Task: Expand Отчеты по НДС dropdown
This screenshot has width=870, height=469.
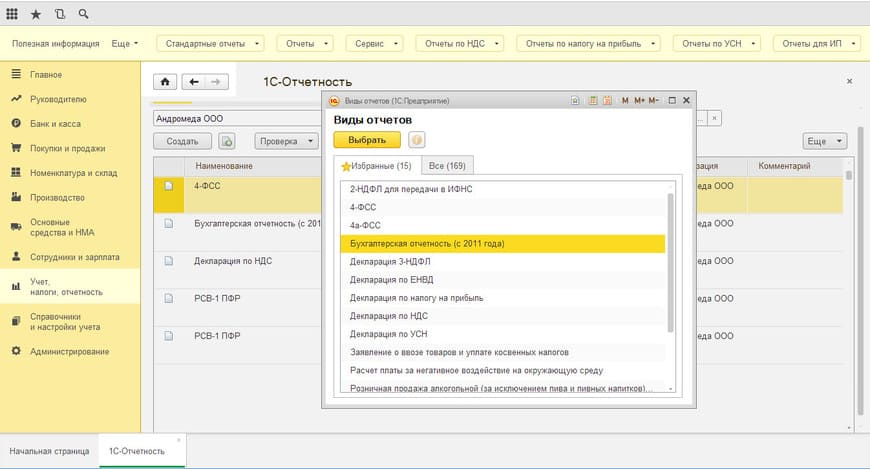Action: pyautogui.click(x=459, y=44)
